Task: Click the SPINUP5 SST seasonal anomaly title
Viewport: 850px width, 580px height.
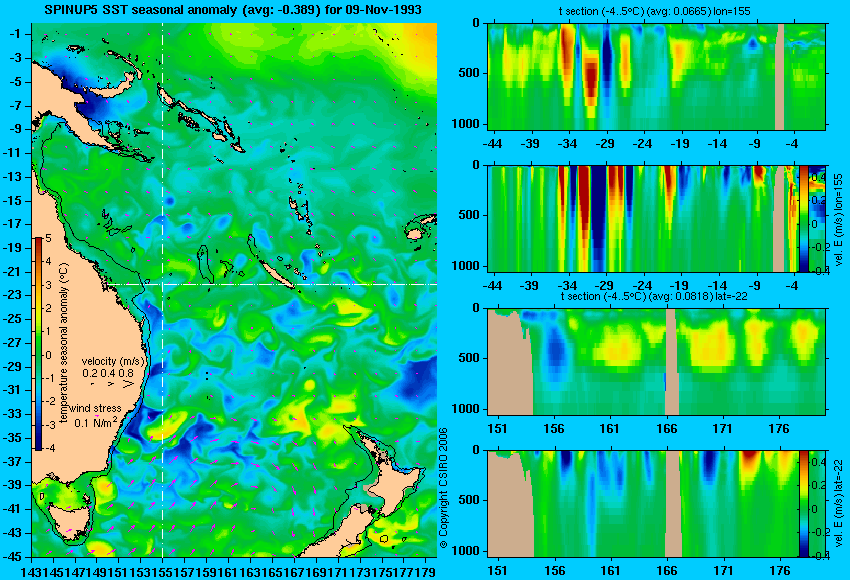Action: click(233, 10)
